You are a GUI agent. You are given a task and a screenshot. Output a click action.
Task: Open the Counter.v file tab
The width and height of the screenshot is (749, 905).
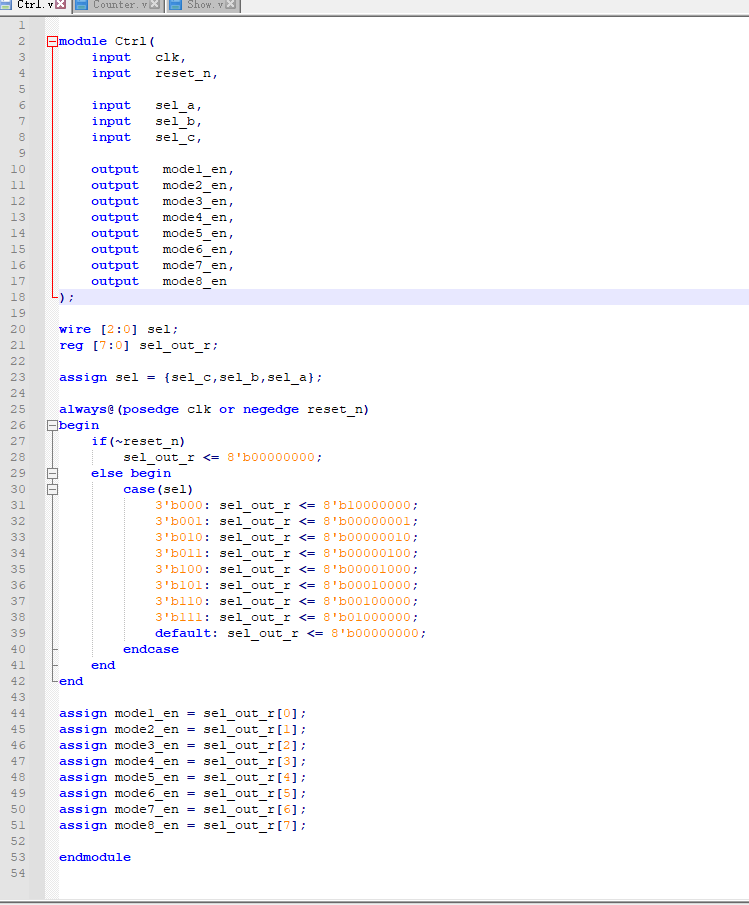click(x=119, y=5)
